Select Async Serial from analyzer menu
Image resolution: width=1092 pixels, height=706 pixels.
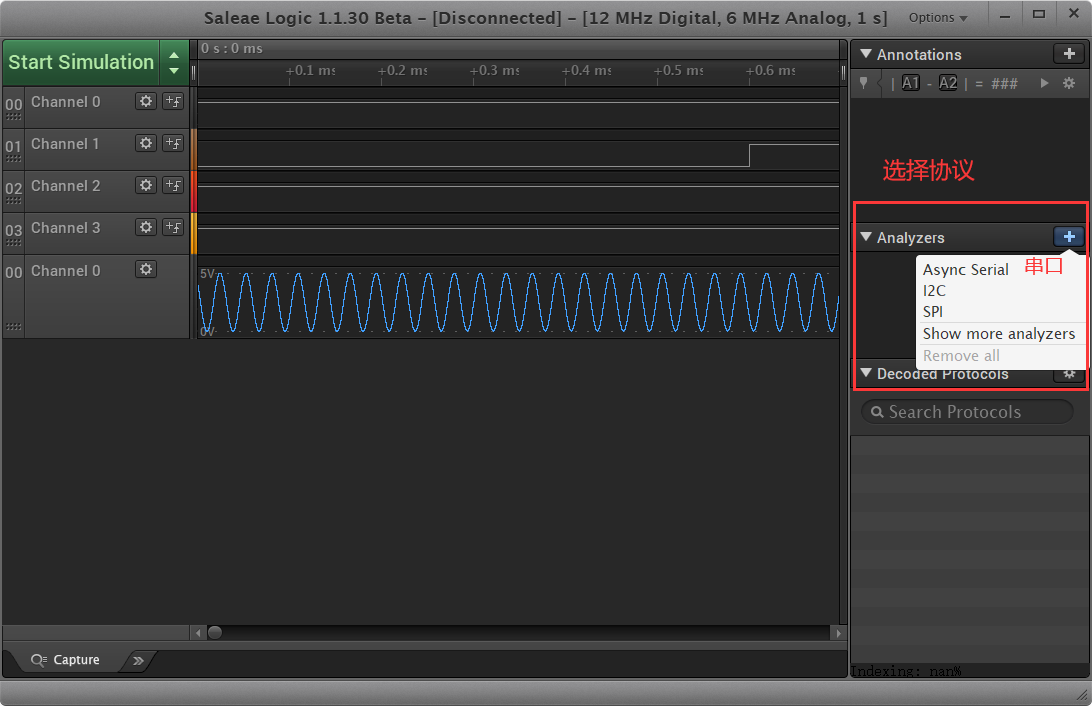[x=965, y=270]
